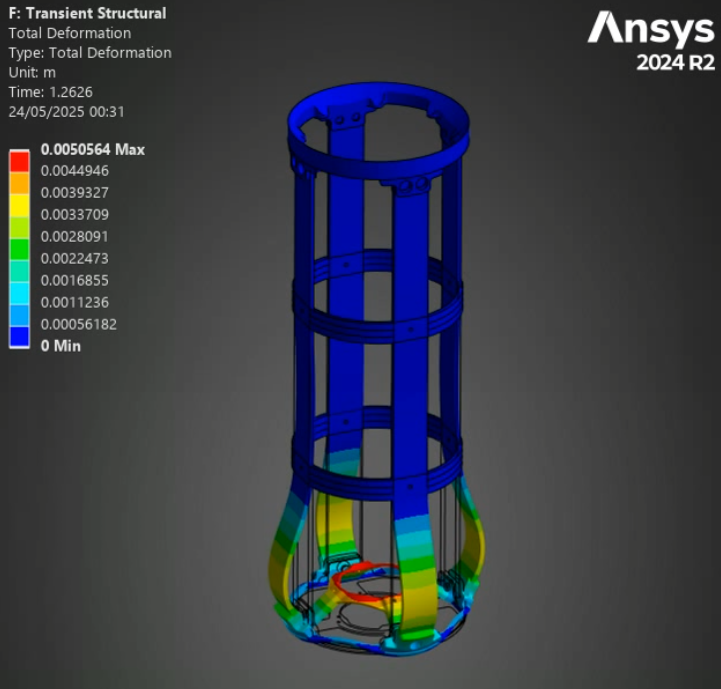Select the 0 Min legend label
The image size is (721, 689).
tap(61, 346)
